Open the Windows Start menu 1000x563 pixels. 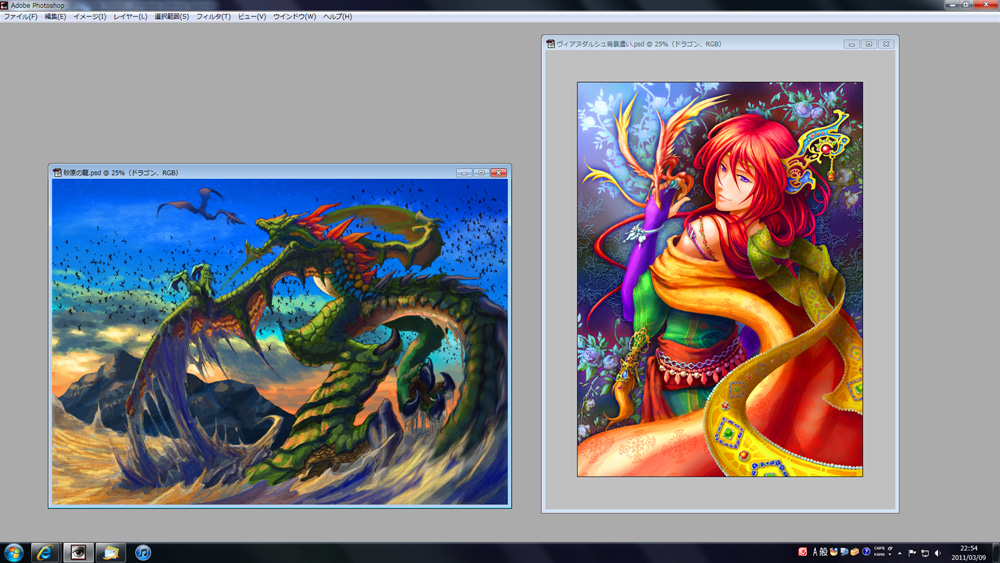pos(13,552)
